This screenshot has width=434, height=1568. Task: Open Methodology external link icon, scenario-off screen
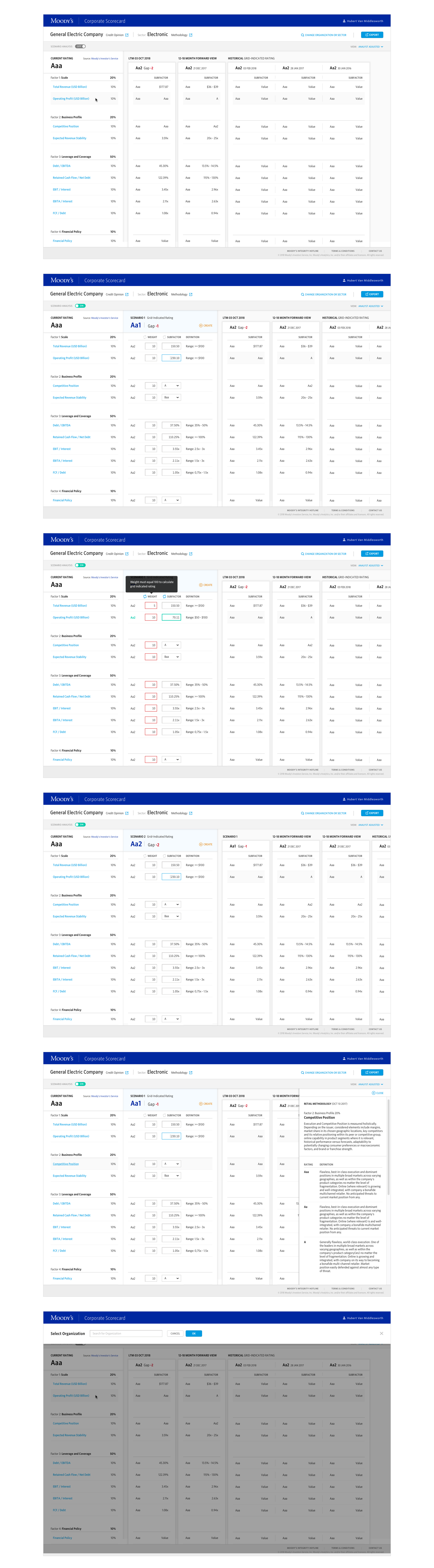[x=190, y=35]
